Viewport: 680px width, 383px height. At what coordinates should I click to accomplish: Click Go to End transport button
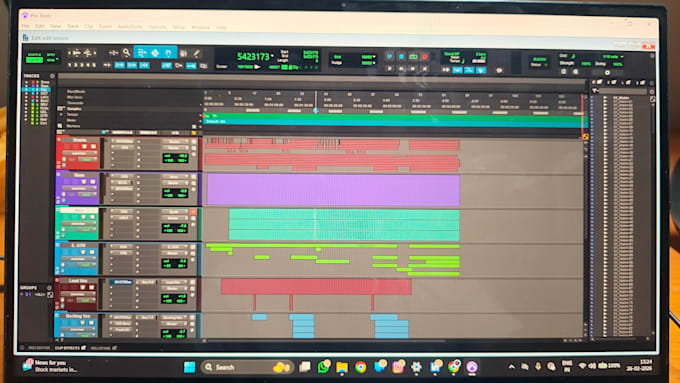[x=425, y=68]
